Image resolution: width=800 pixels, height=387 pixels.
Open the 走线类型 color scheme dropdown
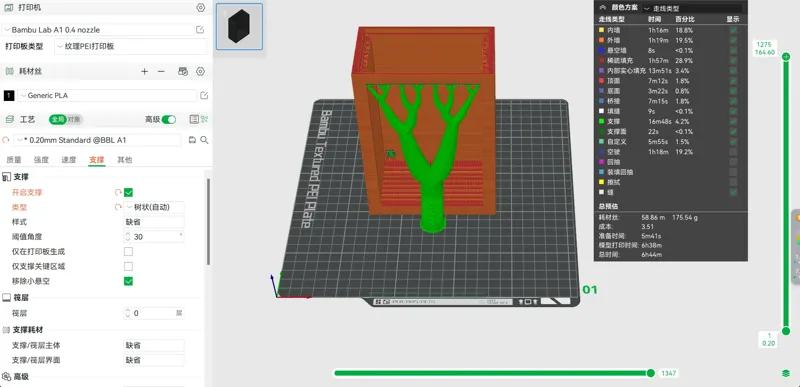pyautogui.click(x=692, y=8)
